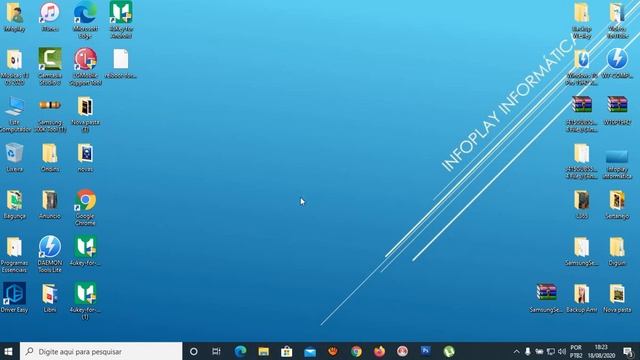Launch Google Chrome from the taskbar

pyautogui.click(x=356, y=351)
